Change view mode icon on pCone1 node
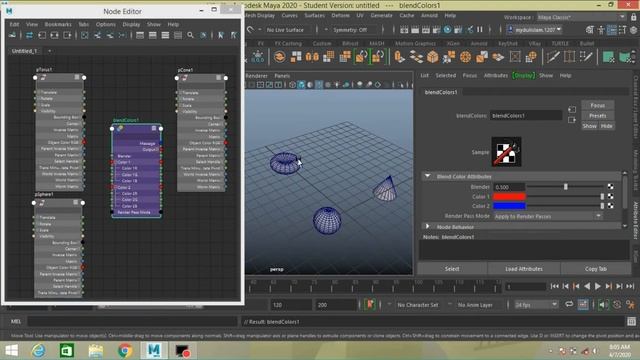 pyautogui.click(x=219, y=78)
